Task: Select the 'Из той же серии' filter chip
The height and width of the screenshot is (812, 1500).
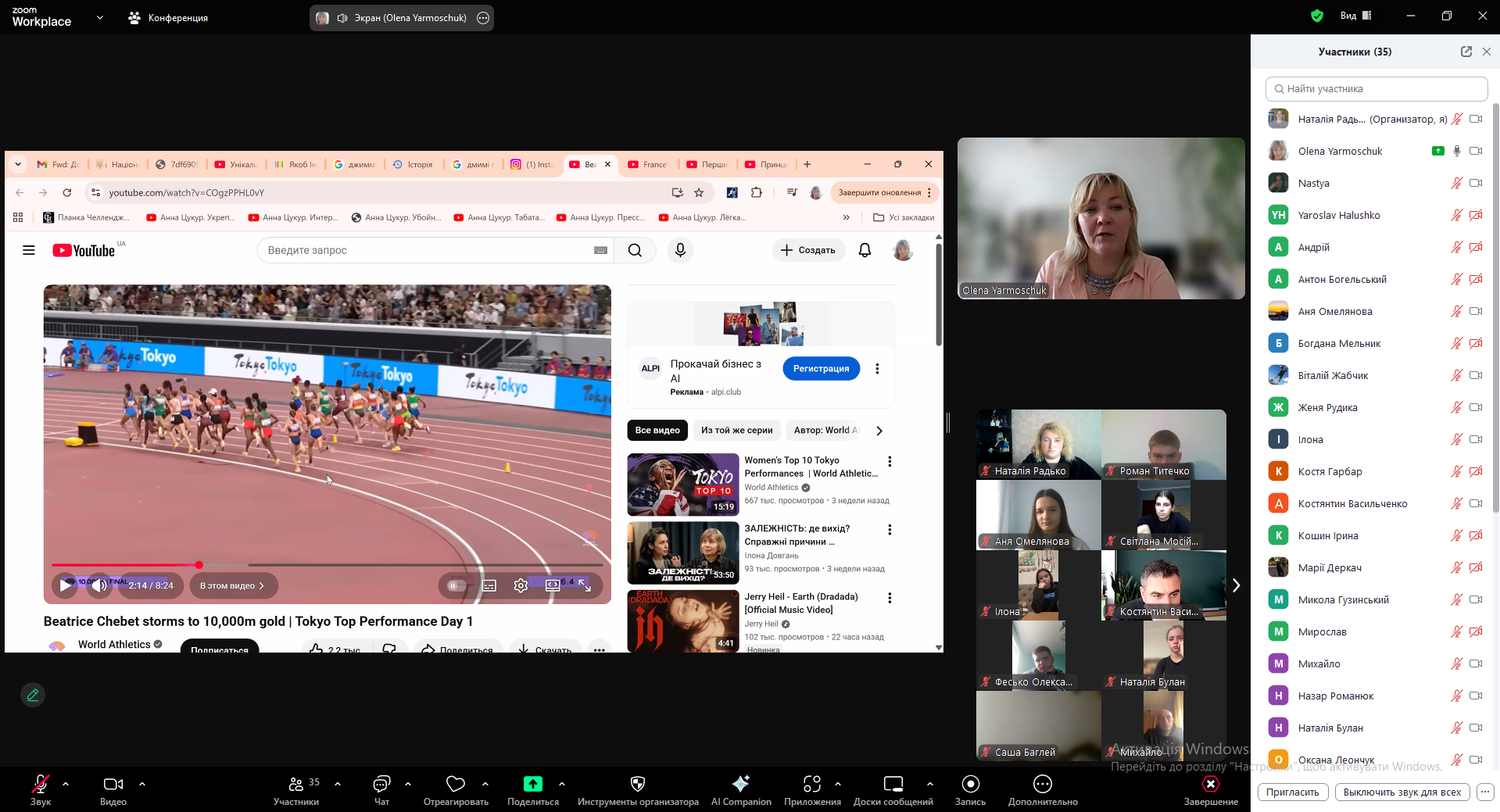Action: (736, 431)
